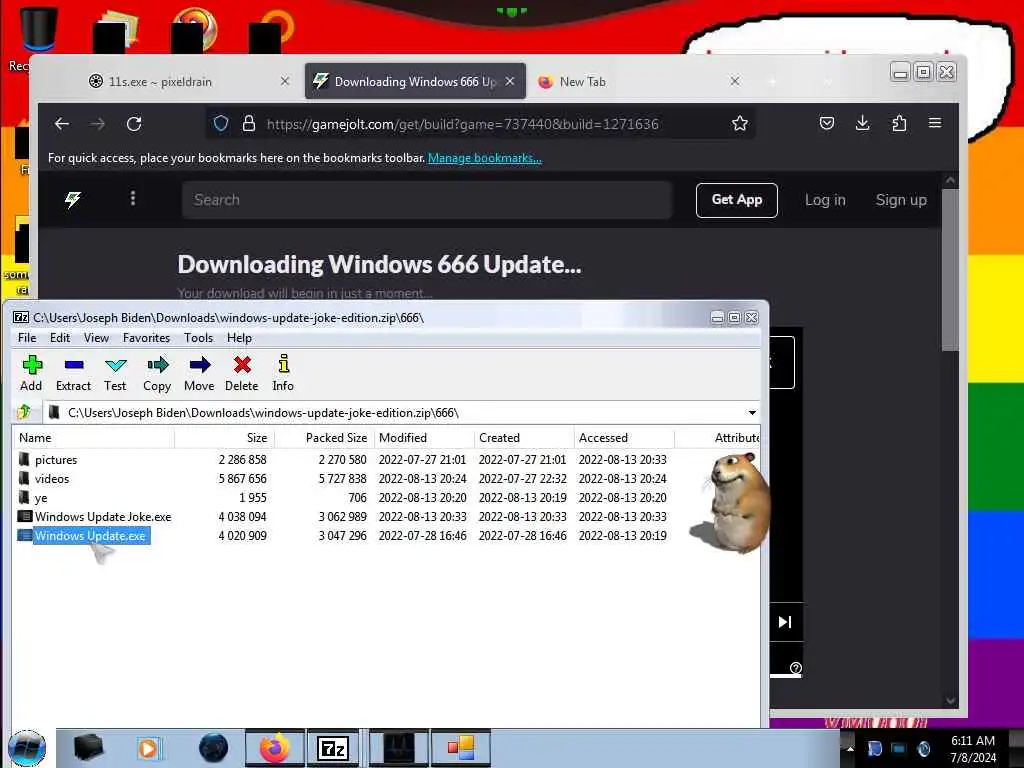Open the File menu in 7-Zip
The height and width of the screenshot is (768, 1024).
(x=27, y=338)
